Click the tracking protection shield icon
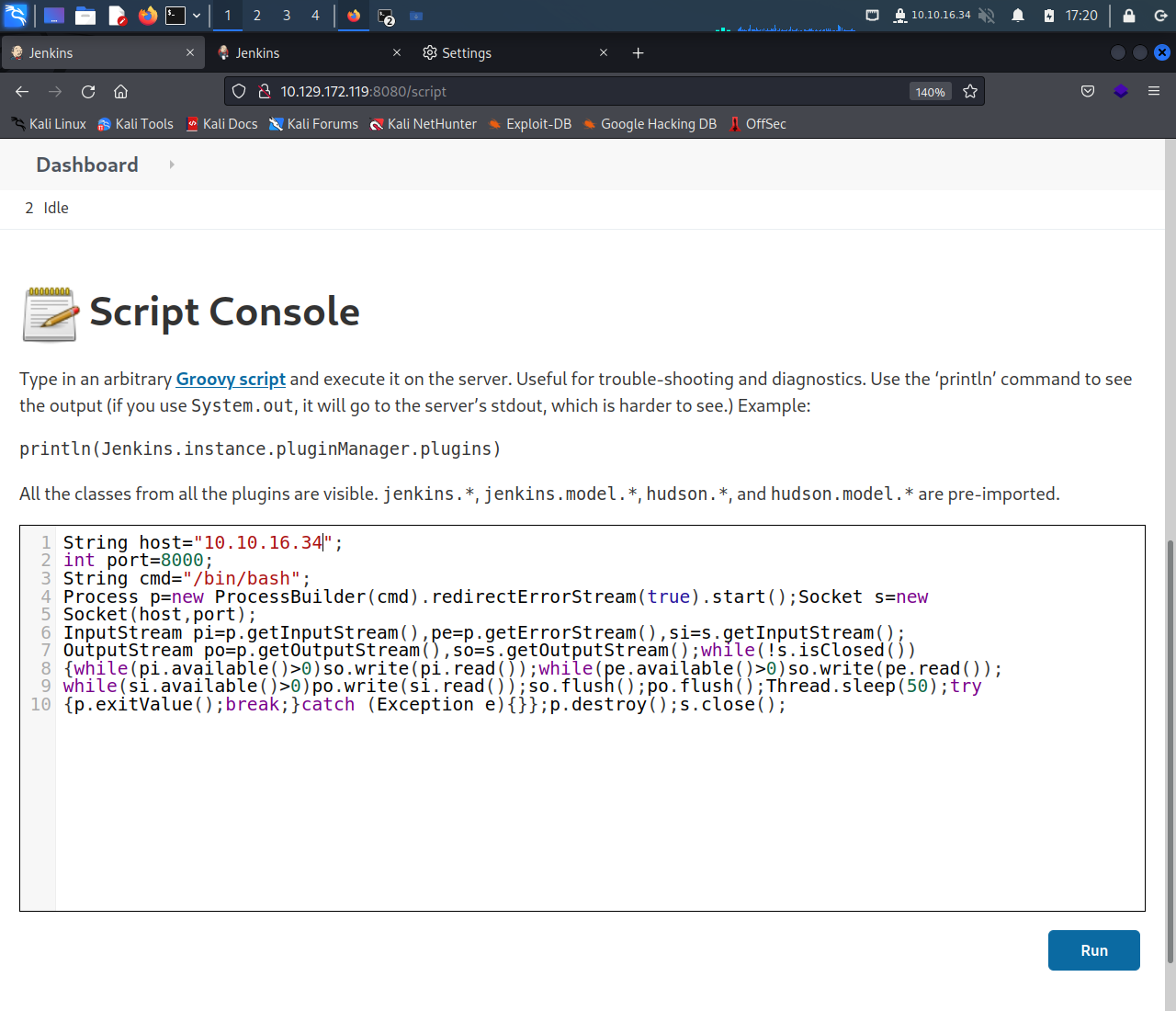The height and width of the screenshot is (1011, 1176). [239, 91]
